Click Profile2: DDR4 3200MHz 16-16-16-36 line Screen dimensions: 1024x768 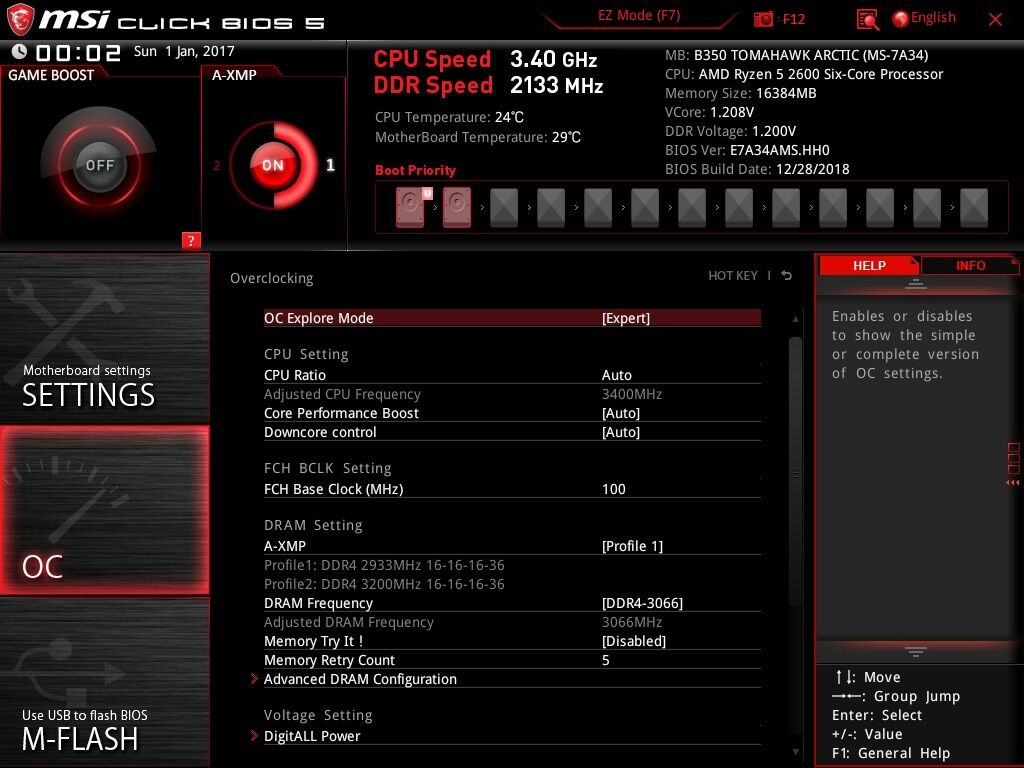click(x=384, y=584)
